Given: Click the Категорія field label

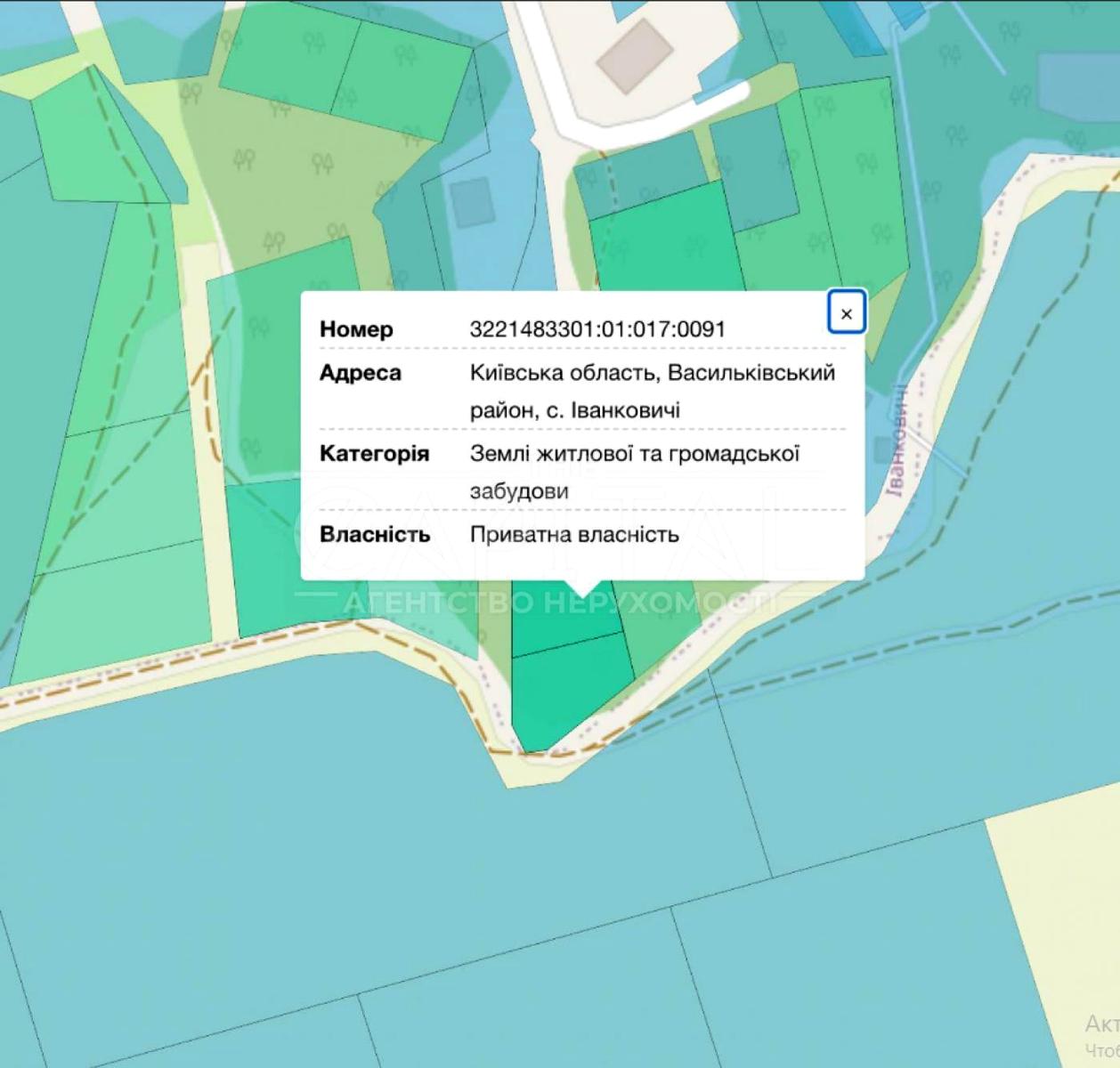Looking at the screenshot, I should 374,454.
